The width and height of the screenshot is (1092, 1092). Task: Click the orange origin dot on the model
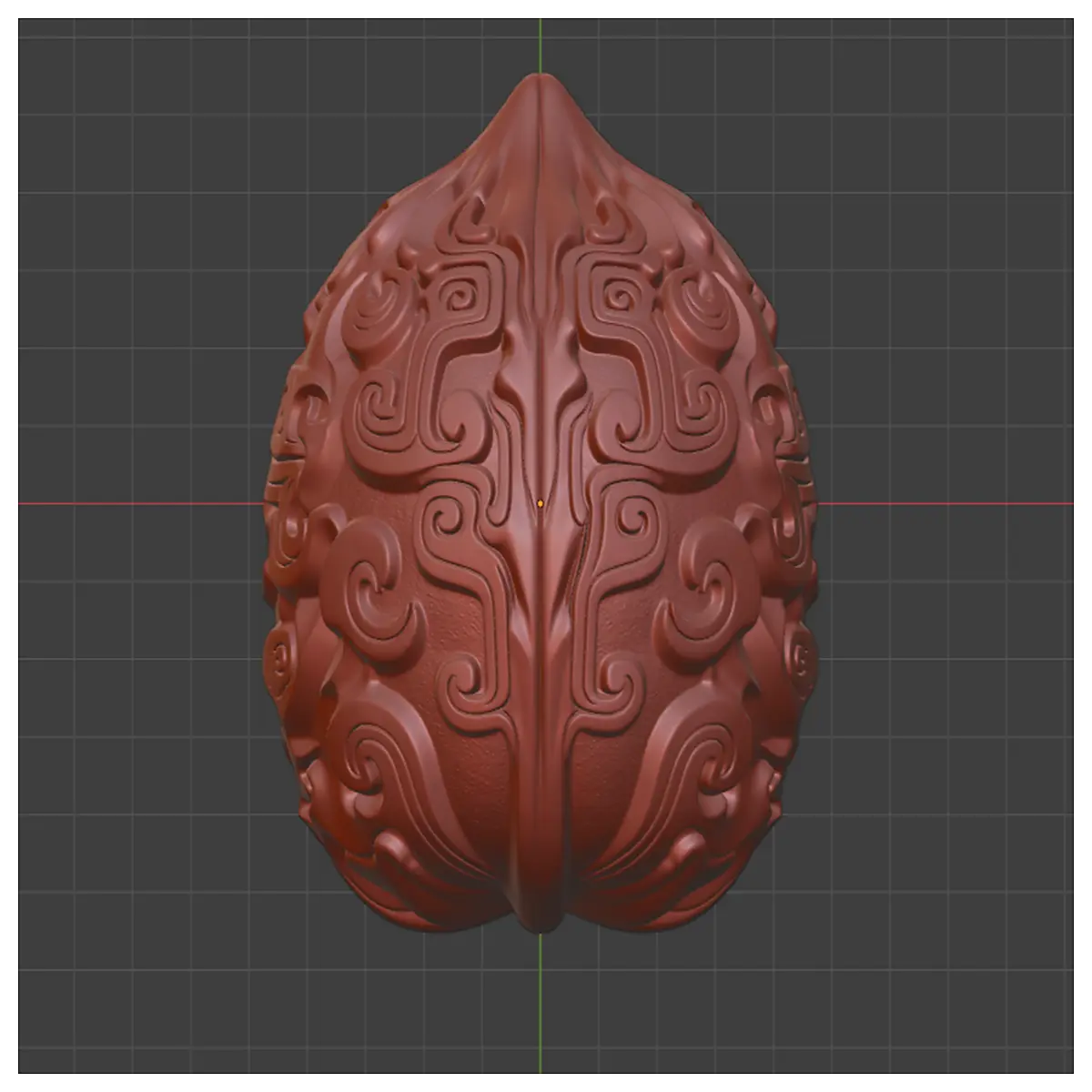[541, 502]
